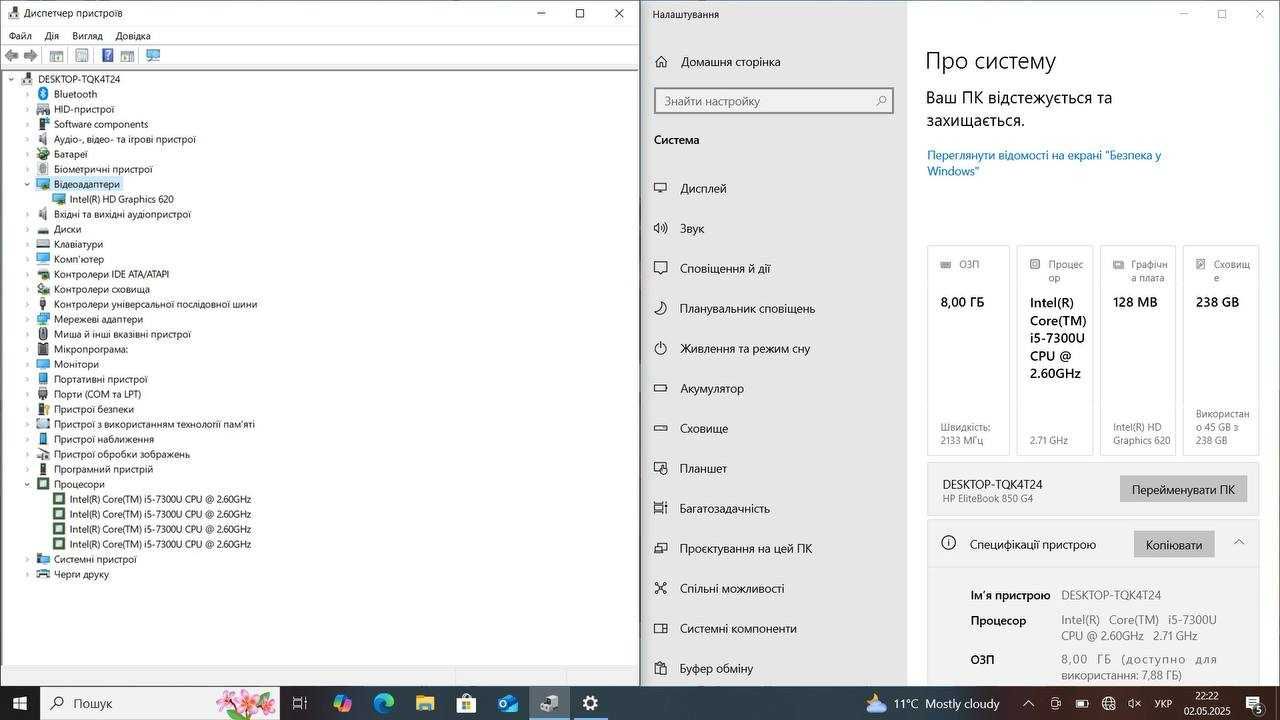This screenshot has width=1280, height=720.
Task: Click the Перейменувати ПК button
Action: tap(1183, 490)
